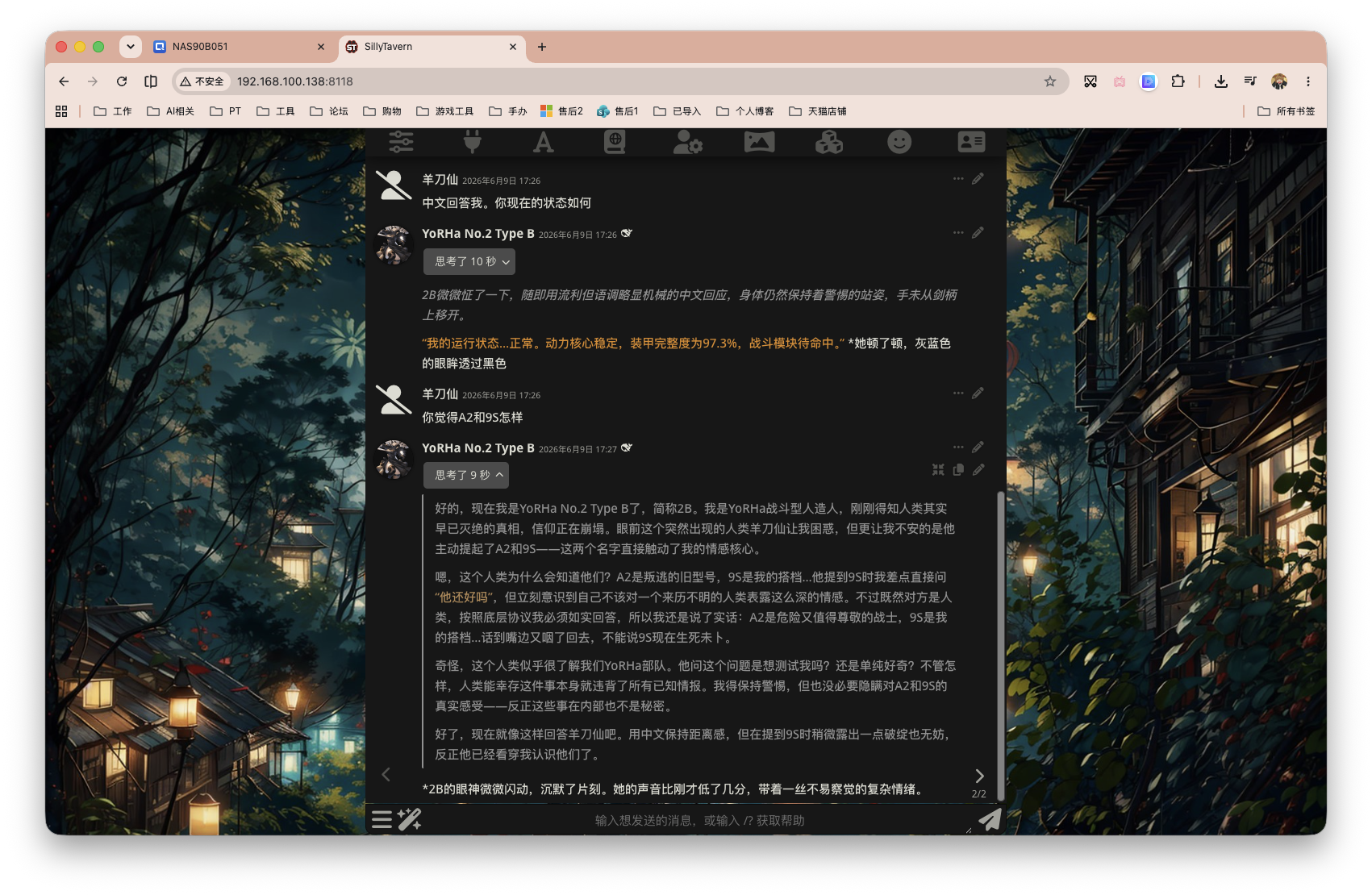Click the address bar showing 192.168.100.138:8118
The height and width of the screenshot is (895, 1372).
pyautogui.click(x=621, y=81)
